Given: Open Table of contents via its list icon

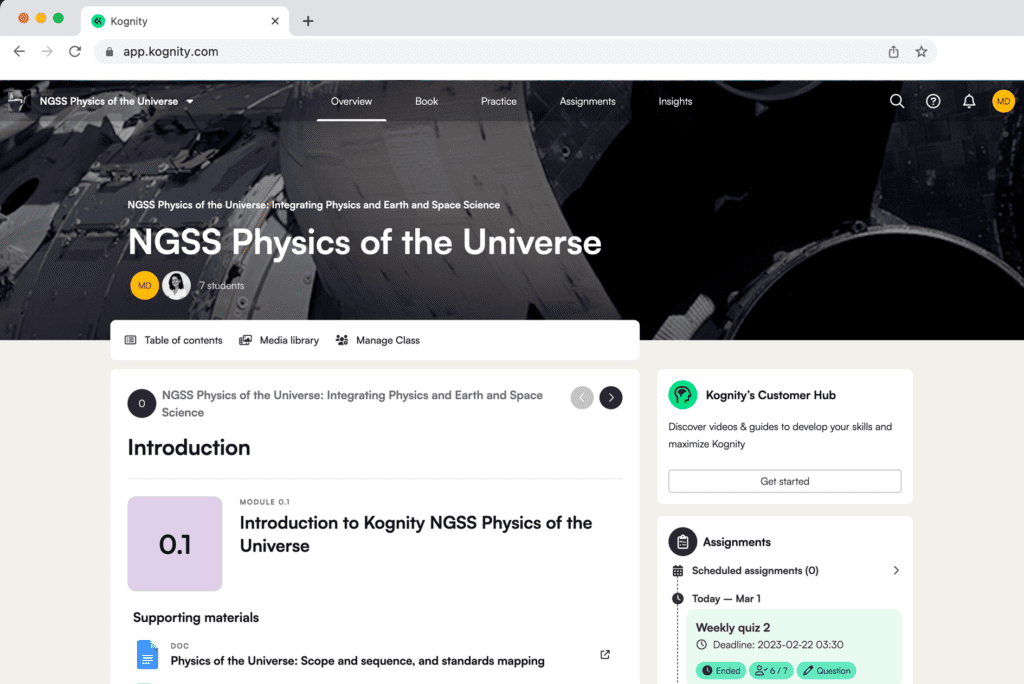Looking at the screenshot, I should tap(130, 340).
